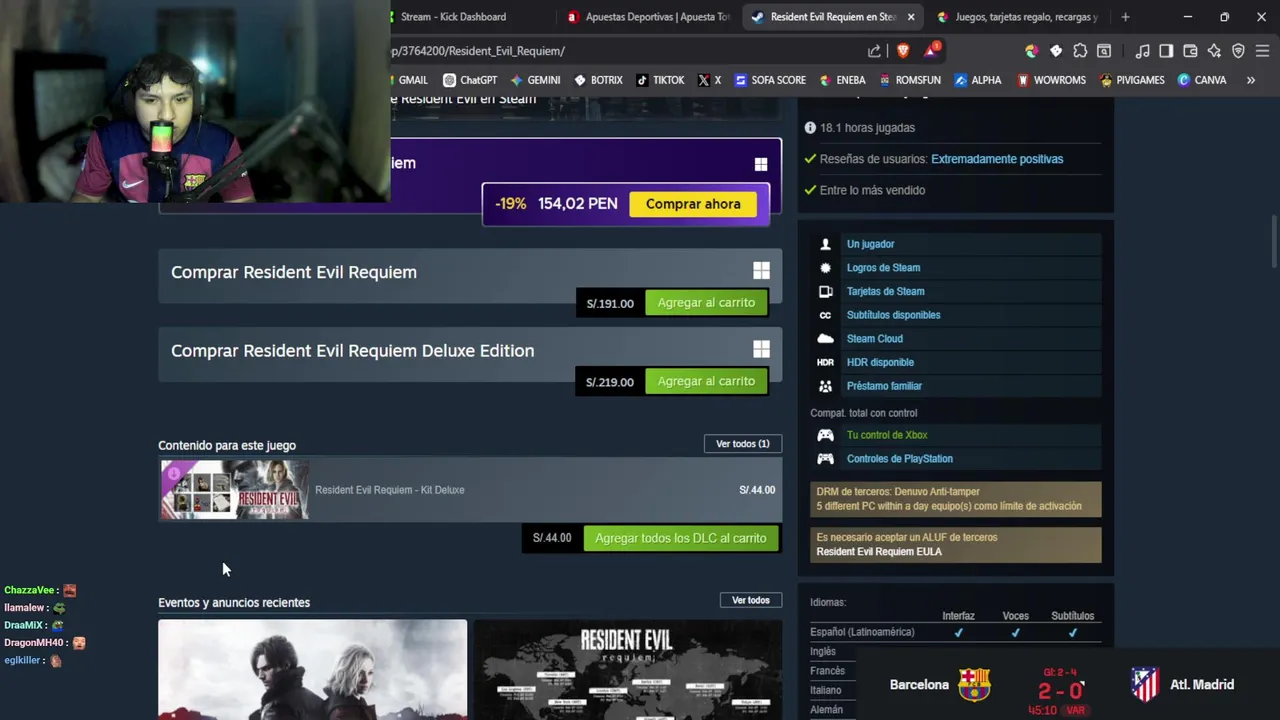Click Controles de PlayStation link
Viewport: 1280px width, 720px height.
coord(899,459)
